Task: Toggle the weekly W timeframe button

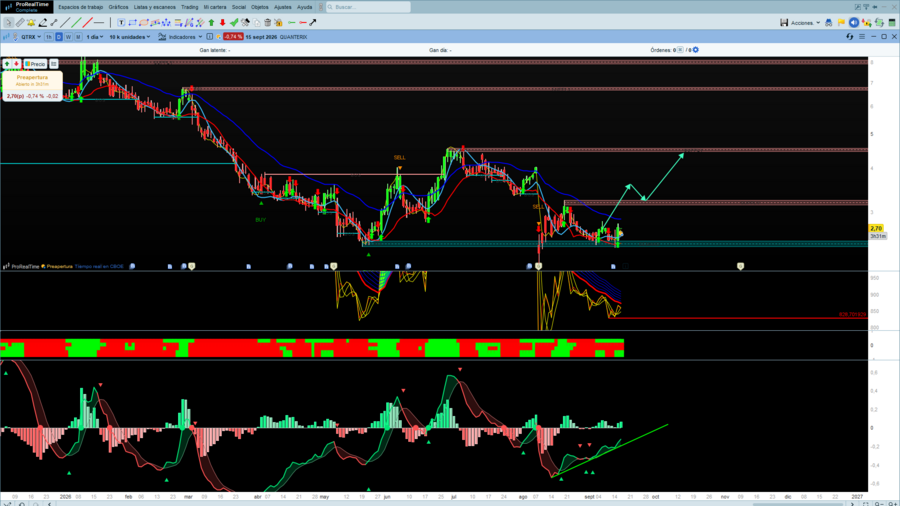Action: coord(68,37)
